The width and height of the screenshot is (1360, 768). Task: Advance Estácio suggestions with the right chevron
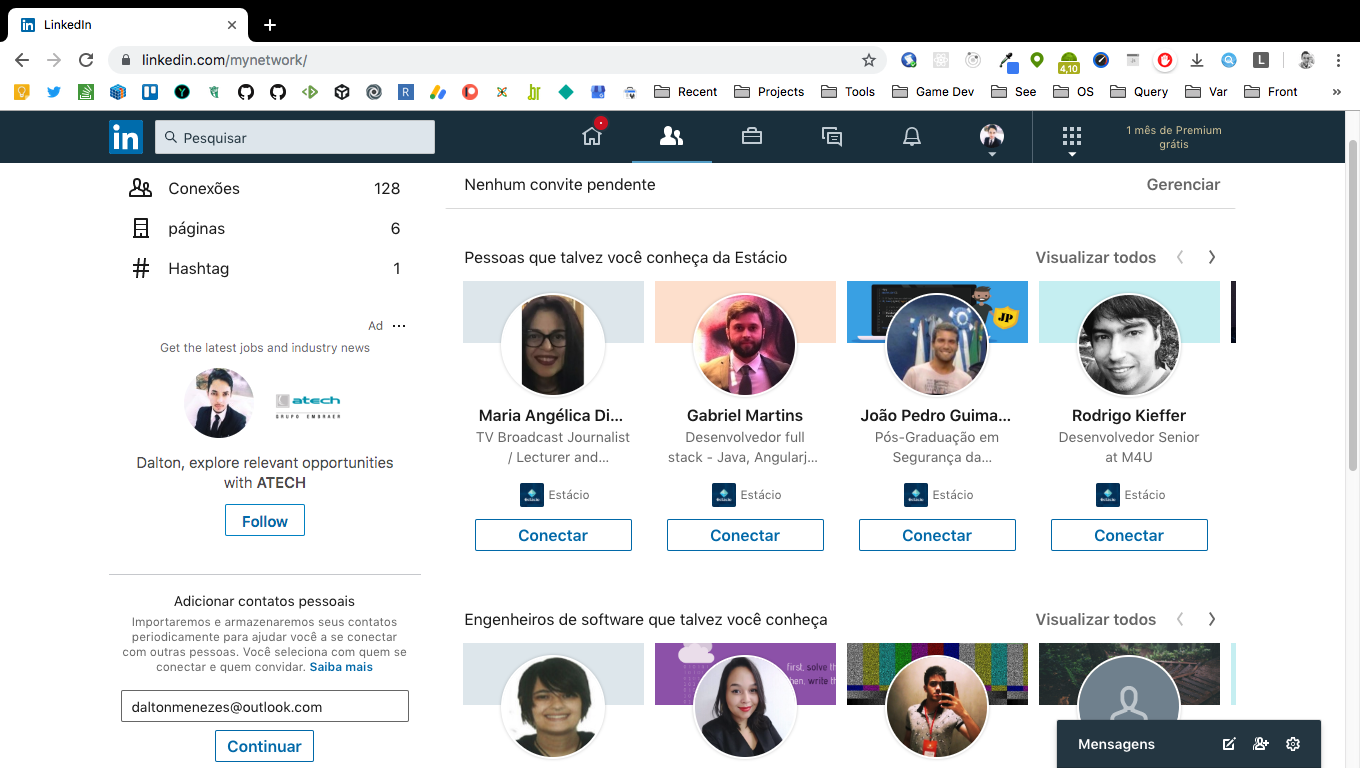click(1211, 257)
